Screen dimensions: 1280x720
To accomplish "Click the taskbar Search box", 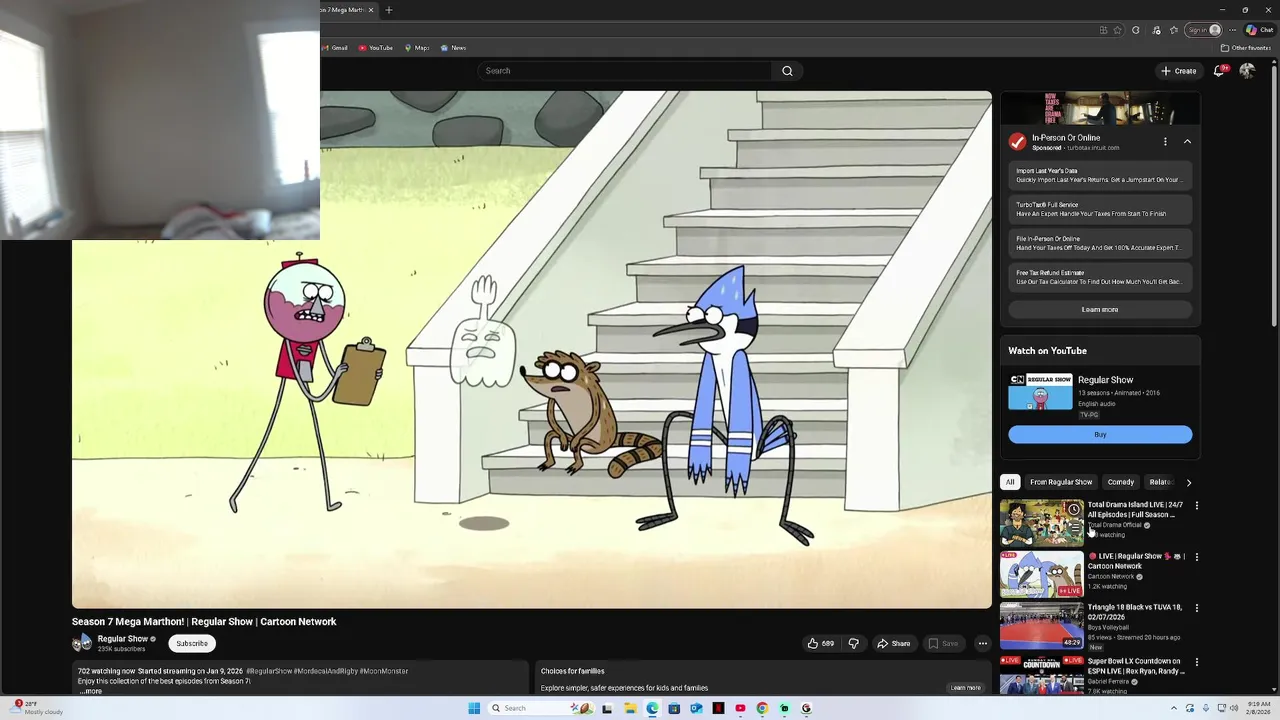I will [x=540, y=708].
